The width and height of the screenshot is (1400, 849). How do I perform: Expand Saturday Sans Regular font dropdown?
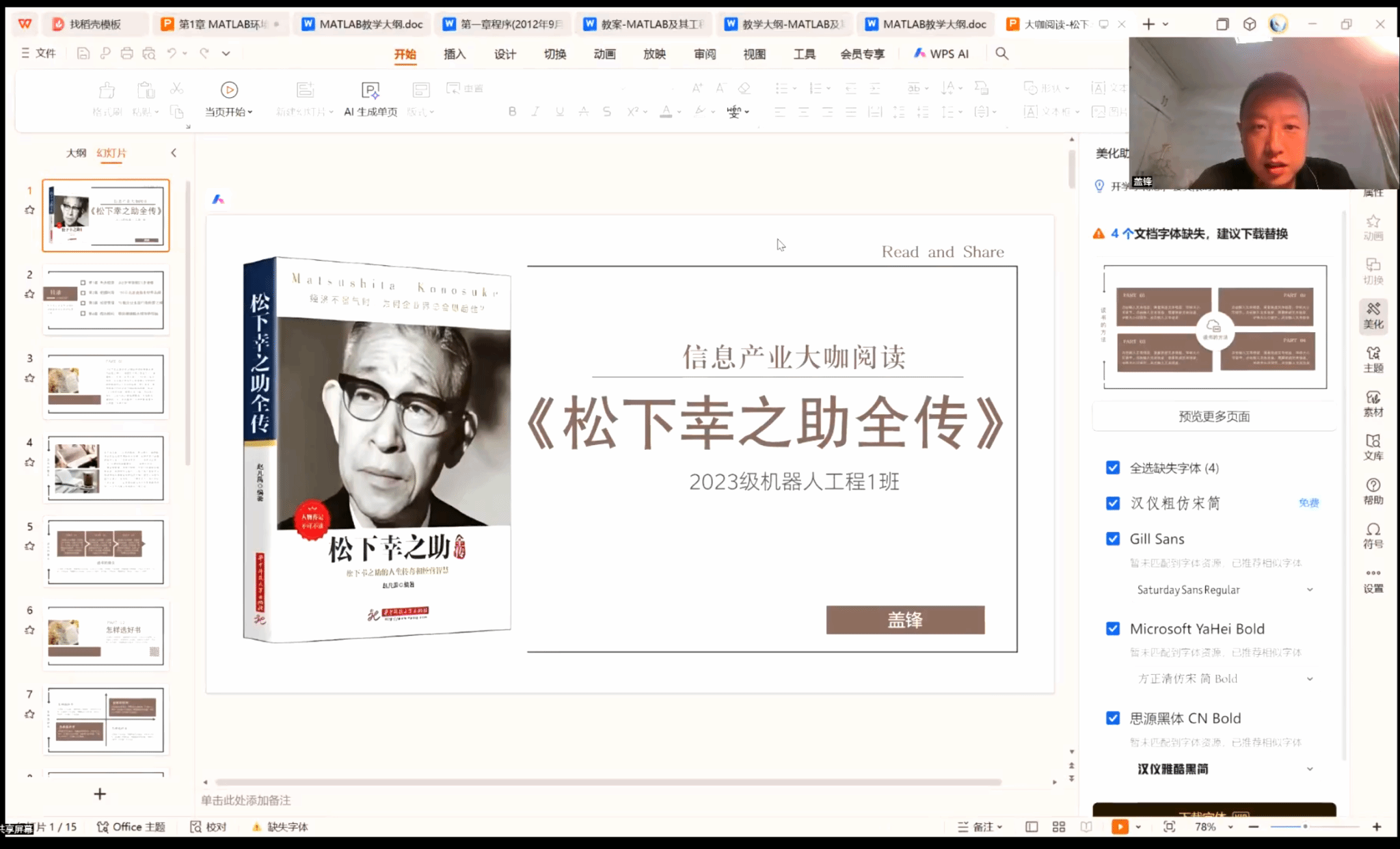[x=1309, y=589]
